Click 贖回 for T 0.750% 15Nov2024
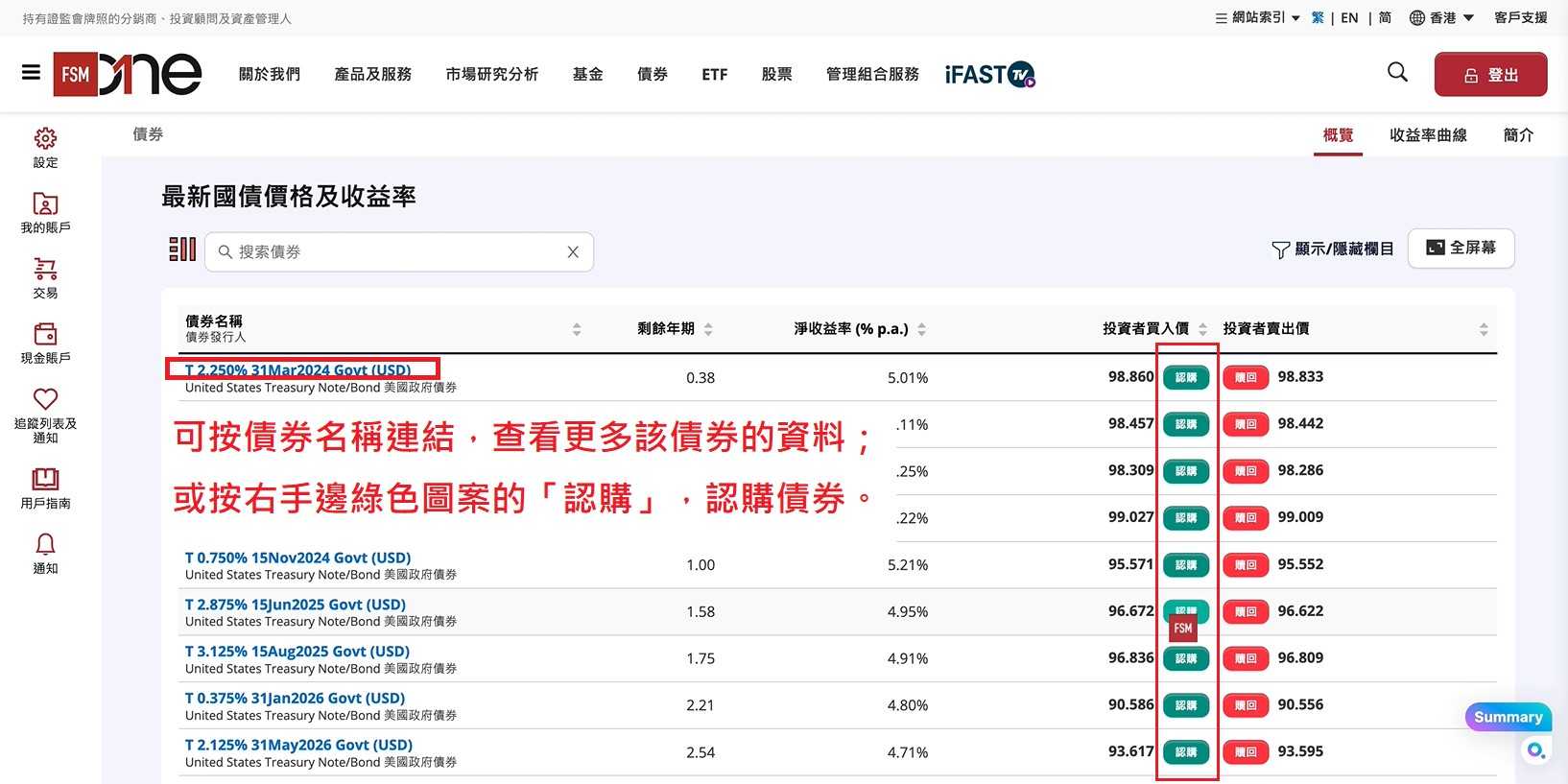 1246,564
